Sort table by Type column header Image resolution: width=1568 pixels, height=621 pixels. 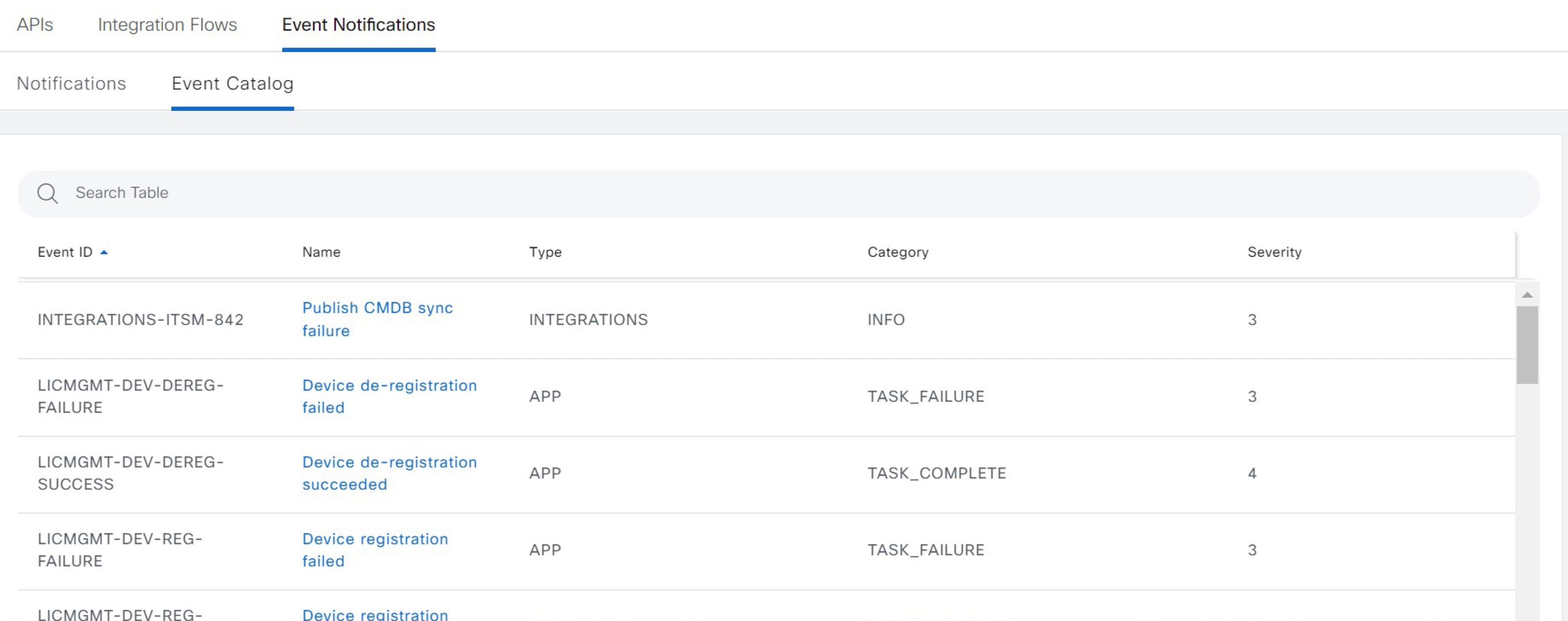pos(545,252)
